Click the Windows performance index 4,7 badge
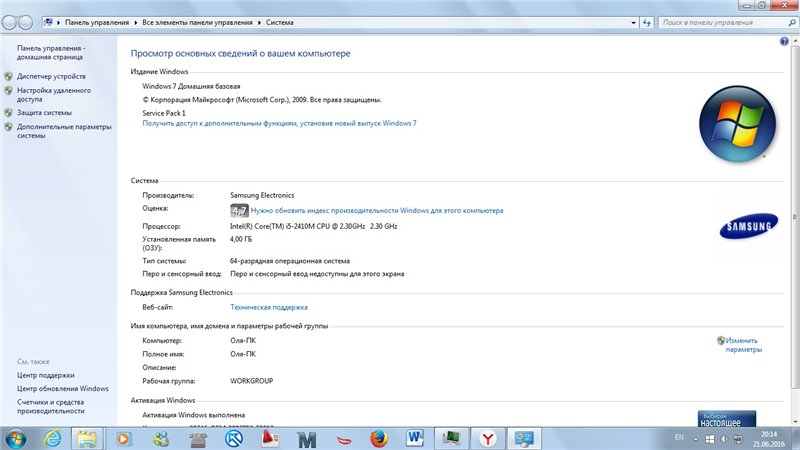This screenshot has width=800, height=450. (239, 210)
